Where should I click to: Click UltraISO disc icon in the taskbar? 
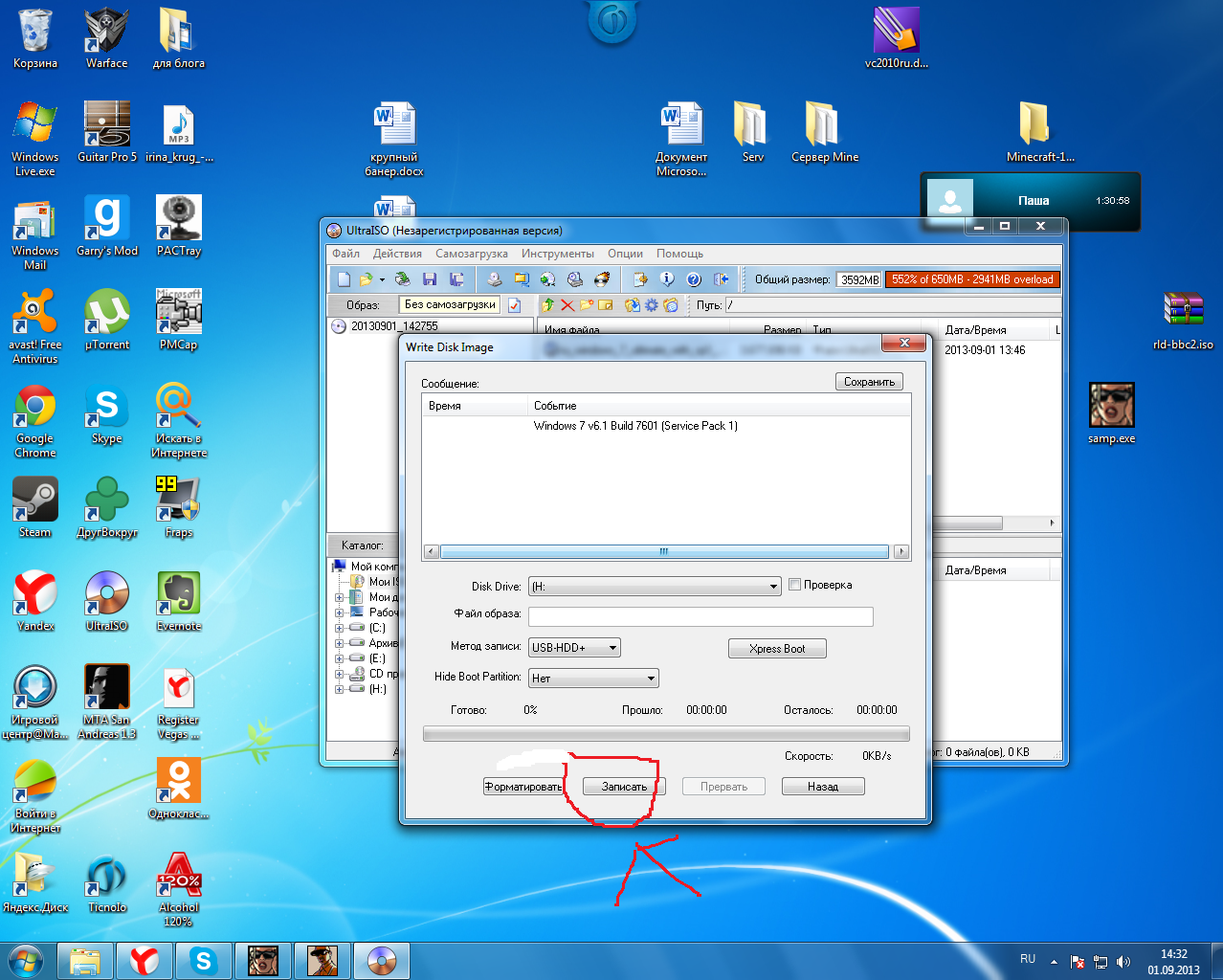pyautogui.click(x=381, y=960)
